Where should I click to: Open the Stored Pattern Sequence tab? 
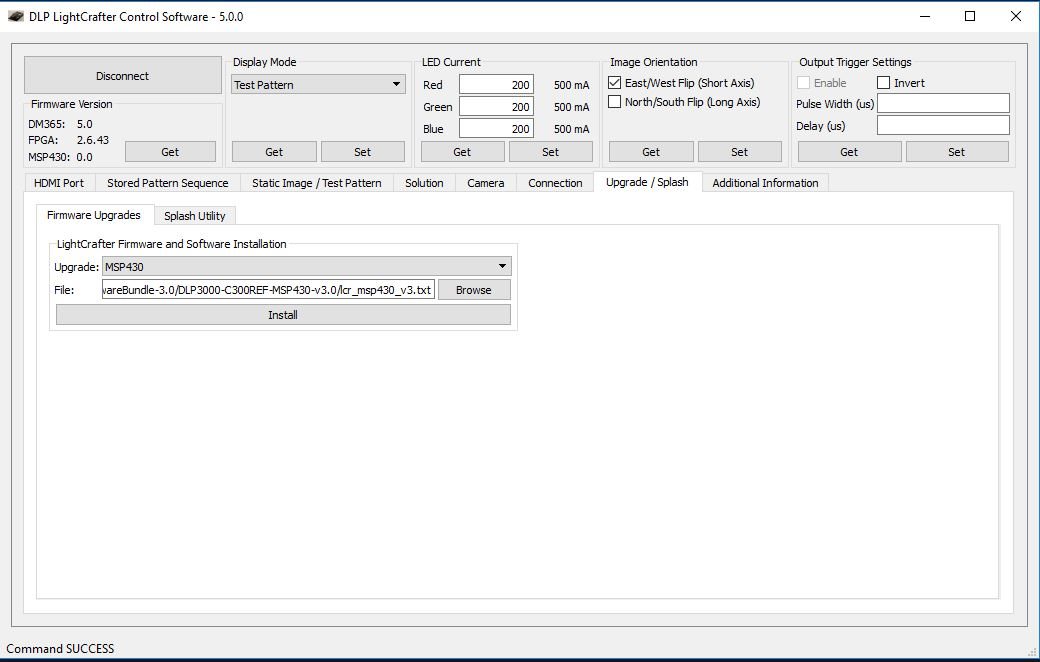pyautogui.click(x=168, y=183)
